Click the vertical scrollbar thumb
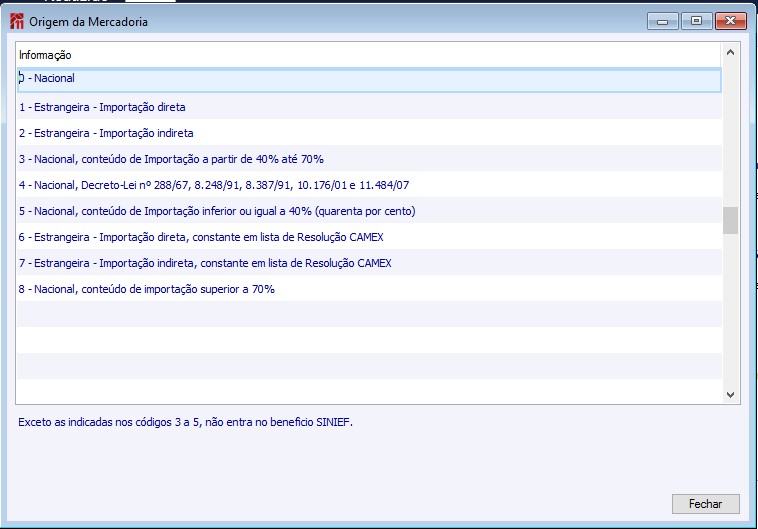The height and width of the screenshot is (529, 758). [730, 220]
